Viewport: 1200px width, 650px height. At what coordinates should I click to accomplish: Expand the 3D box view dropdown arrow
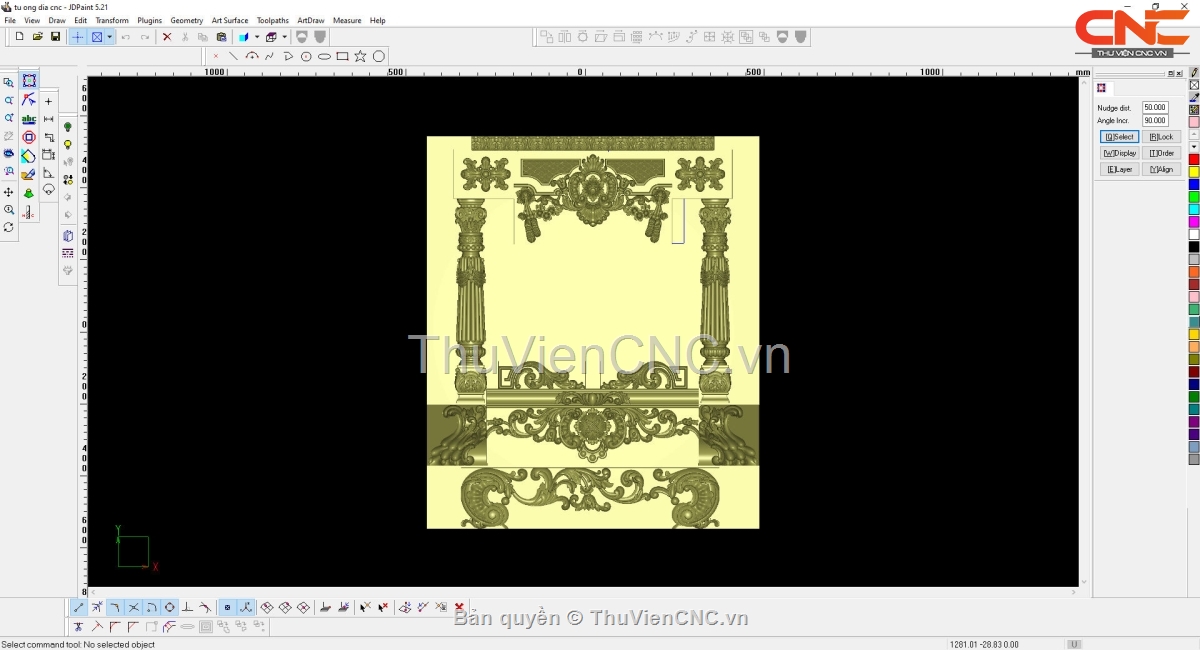pyautogui.click(x=285, y=37)
